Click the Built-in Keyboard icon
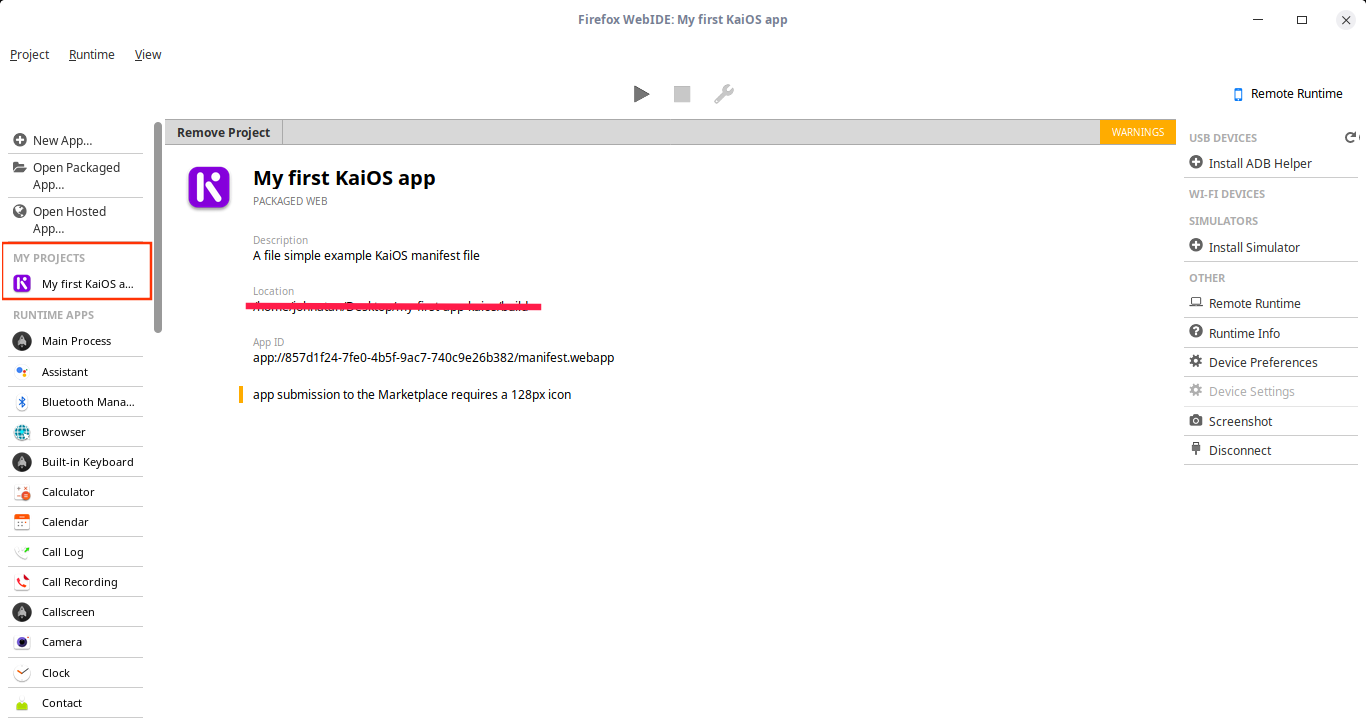This screenshot has height=723, width=1366. (x=22, y=462)
